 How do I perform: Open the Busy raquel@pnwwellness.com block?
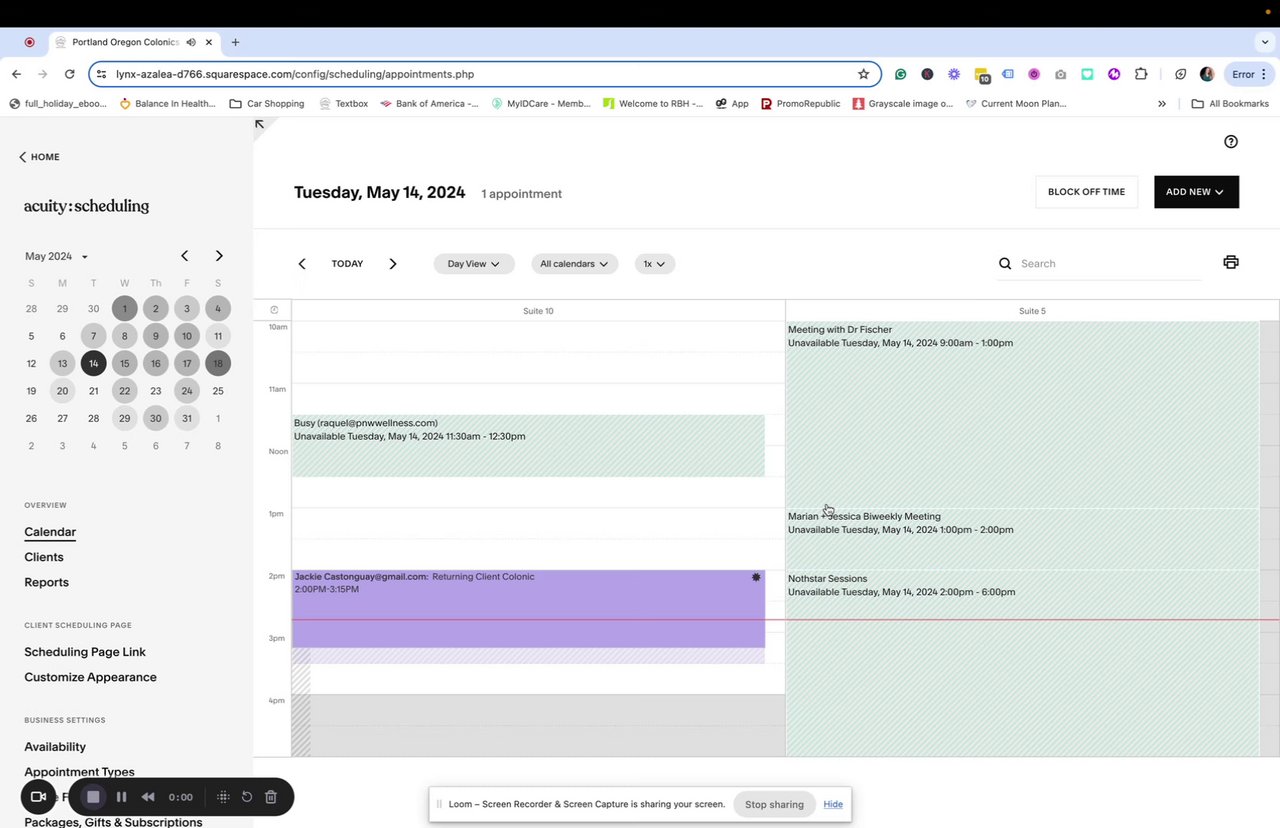point(528,445)
